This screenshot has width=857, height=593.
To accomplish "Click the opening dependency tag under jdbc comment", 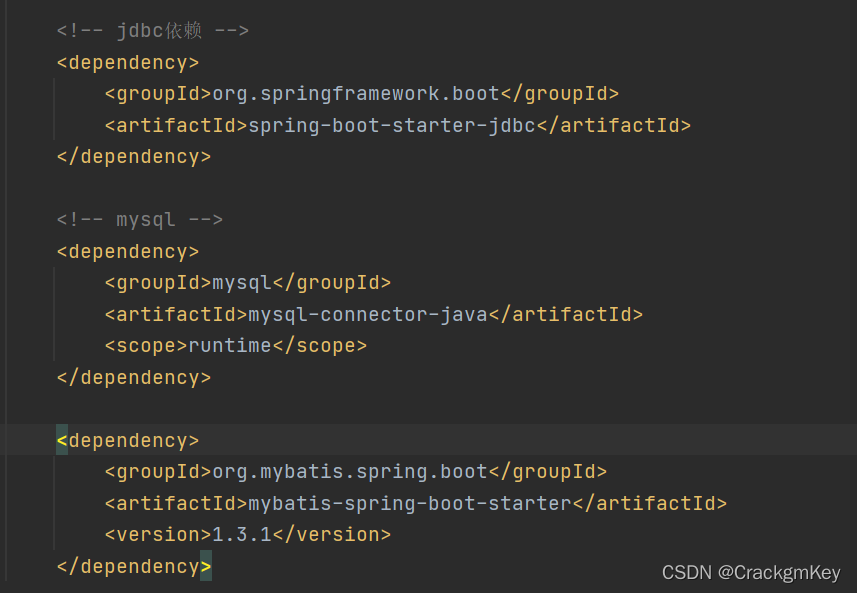I will (x=128, y=62).
